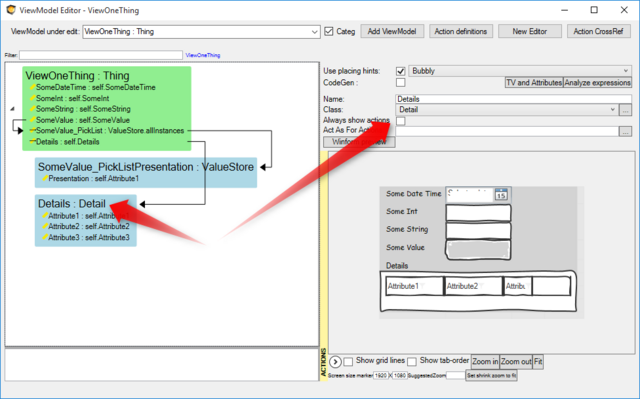Click TV and Attributes button
This screenshot has height=399, width=640.
534,82
